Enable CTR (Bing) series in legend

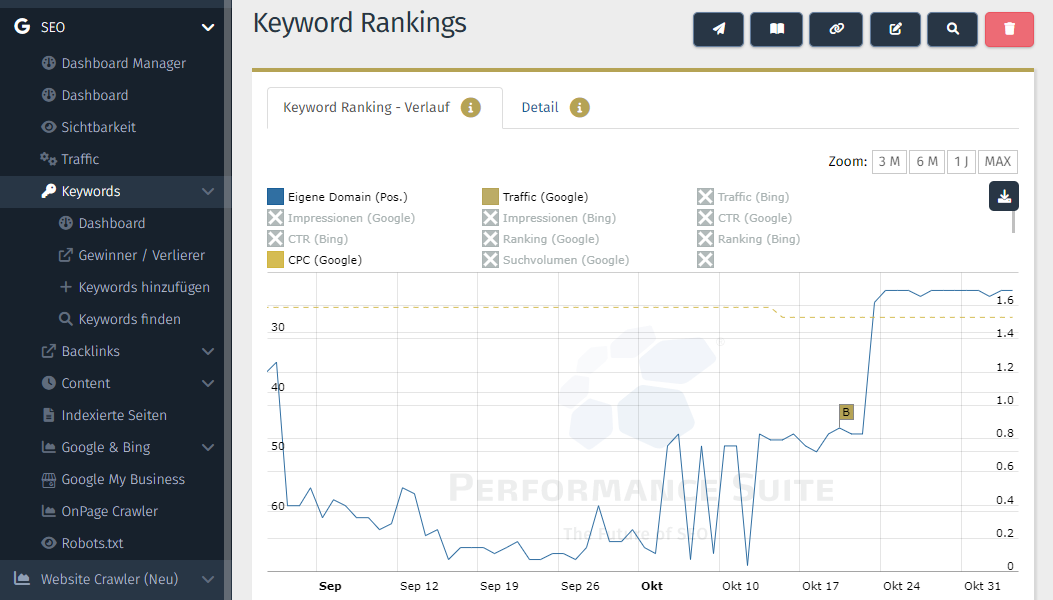coord(275,239)
